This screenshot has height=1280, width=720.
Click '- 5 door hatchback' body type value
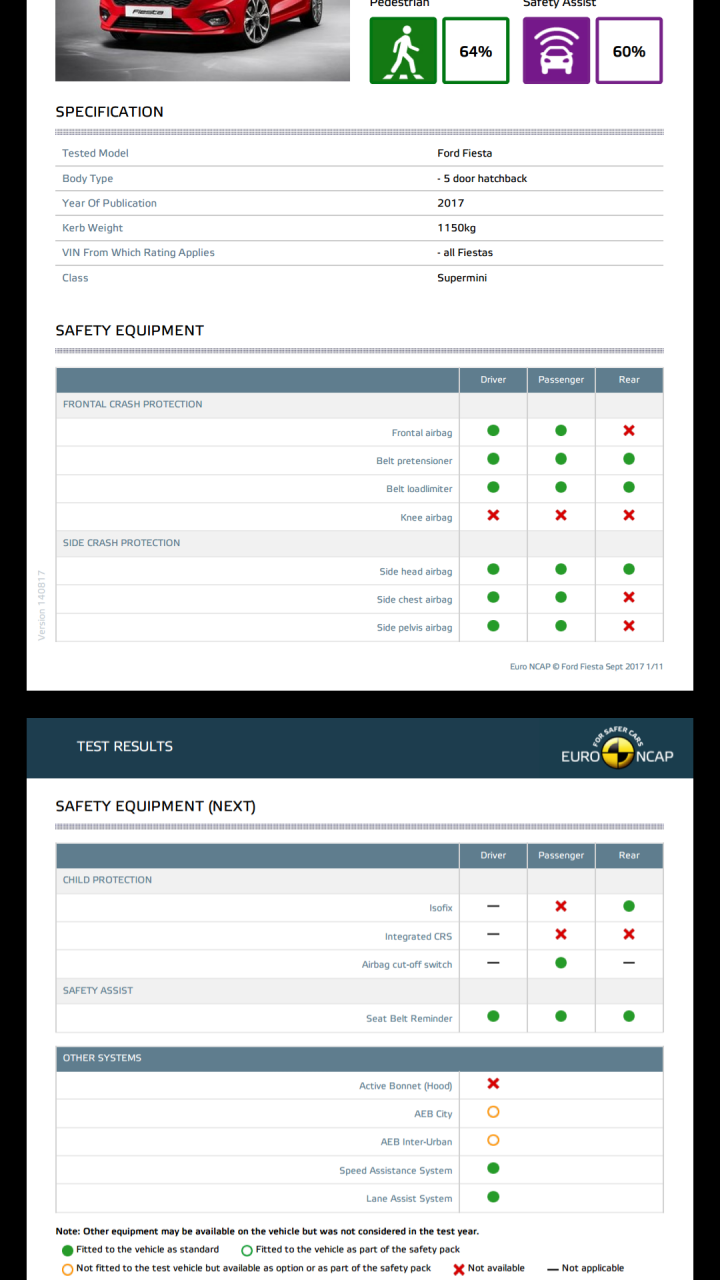point(482,178)
